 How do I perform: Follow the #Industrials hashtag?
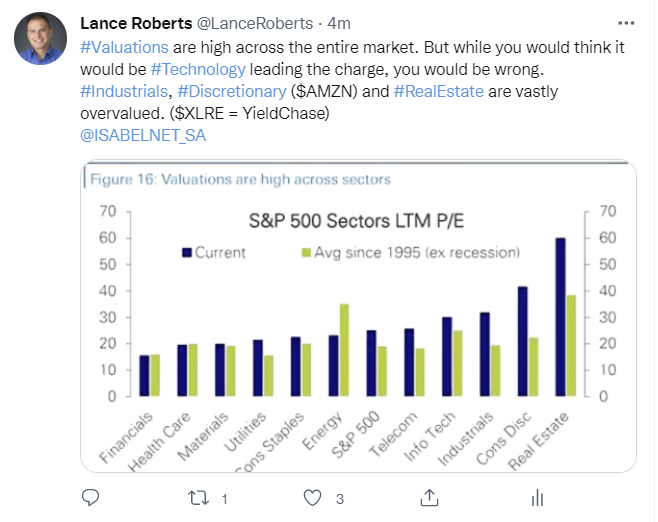click(x=124, y=91)
